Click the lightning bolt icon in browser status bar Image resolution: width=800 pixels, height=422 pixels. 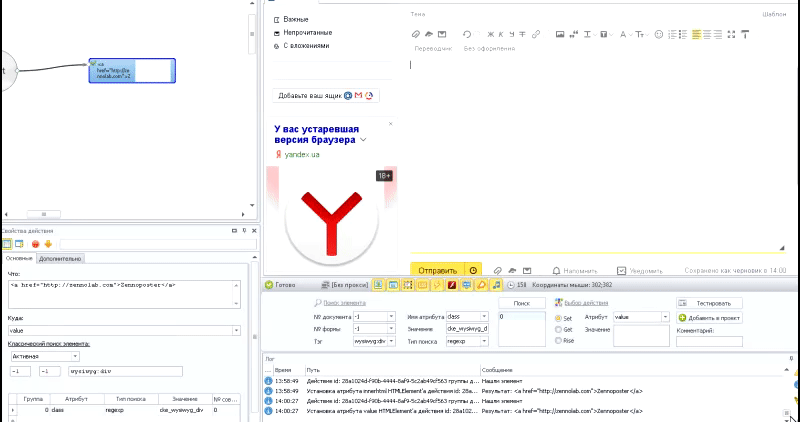point(437,285)
